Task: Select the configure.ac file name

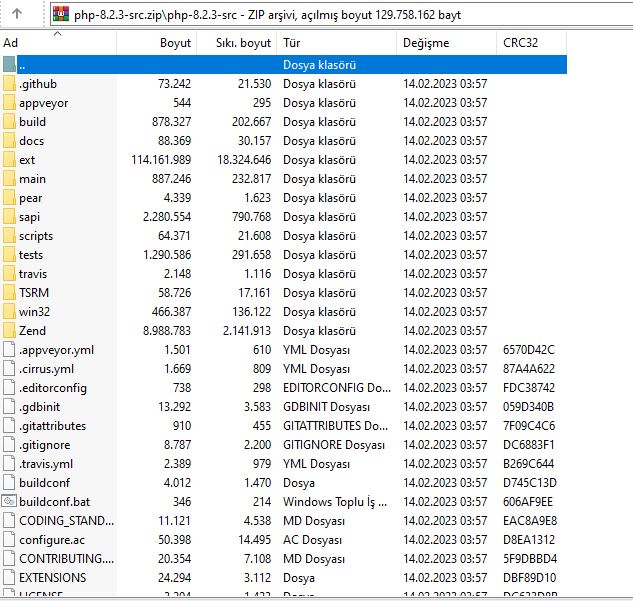Action: point(52,540)
